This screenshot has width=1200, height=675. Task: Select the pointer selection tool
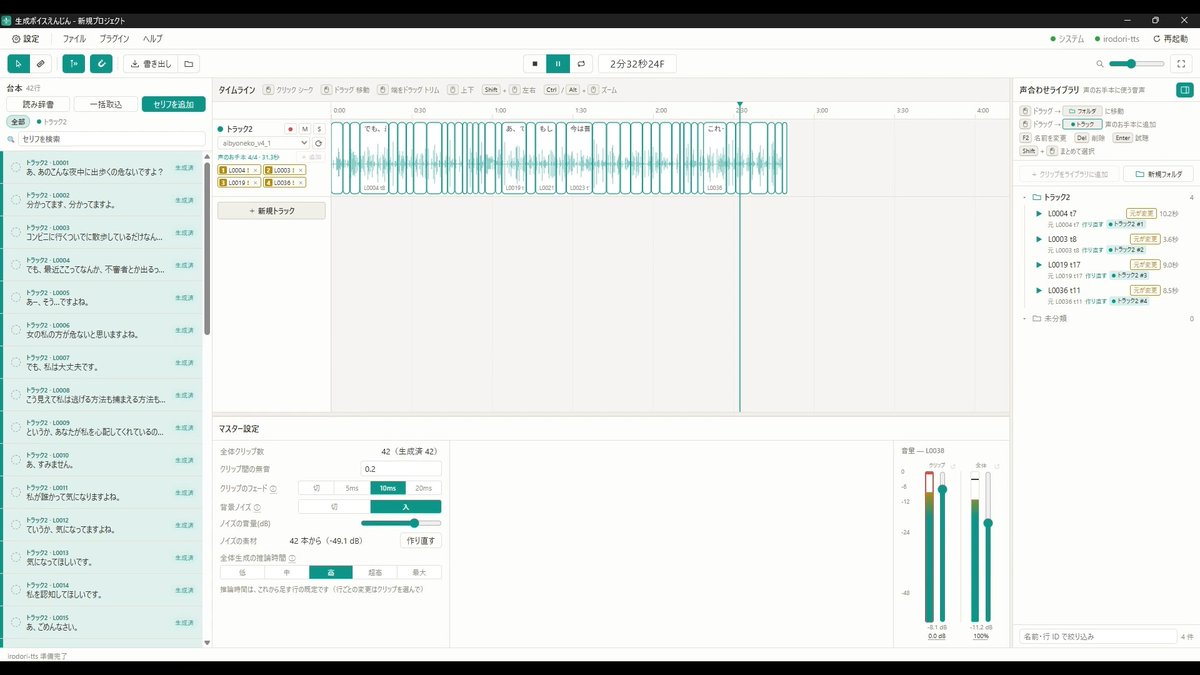point(18,64)
